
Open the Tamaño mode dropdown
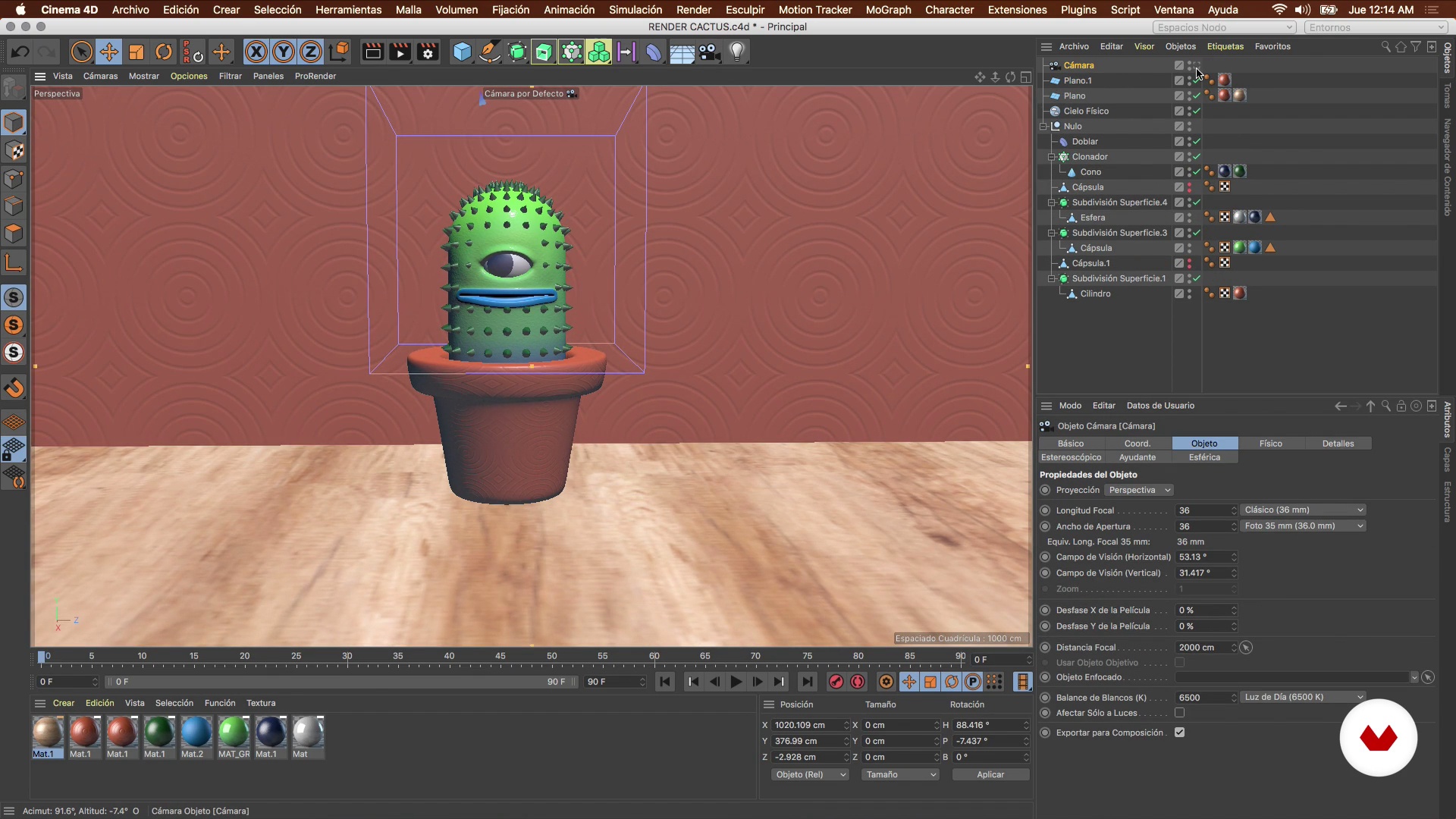point(900,774)
